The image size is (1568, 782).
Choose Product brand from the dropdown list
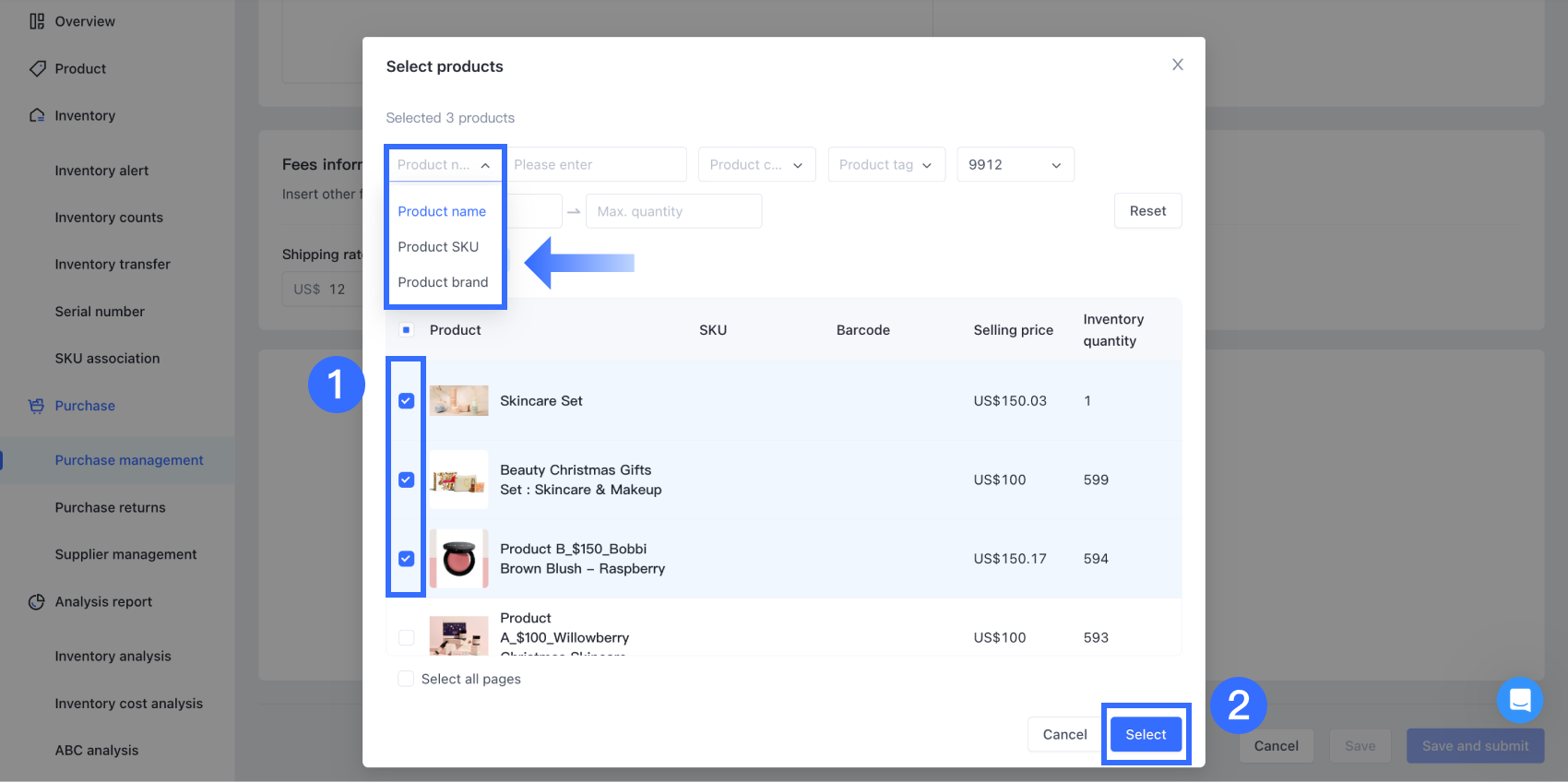(x=443, y=282)
